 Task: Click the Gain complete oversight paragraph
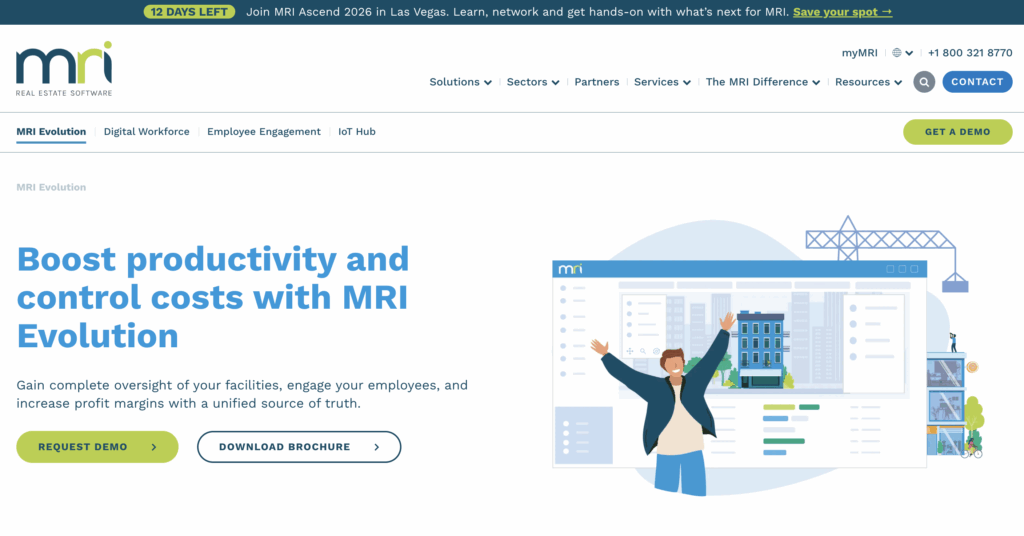(x=242, y=394)
